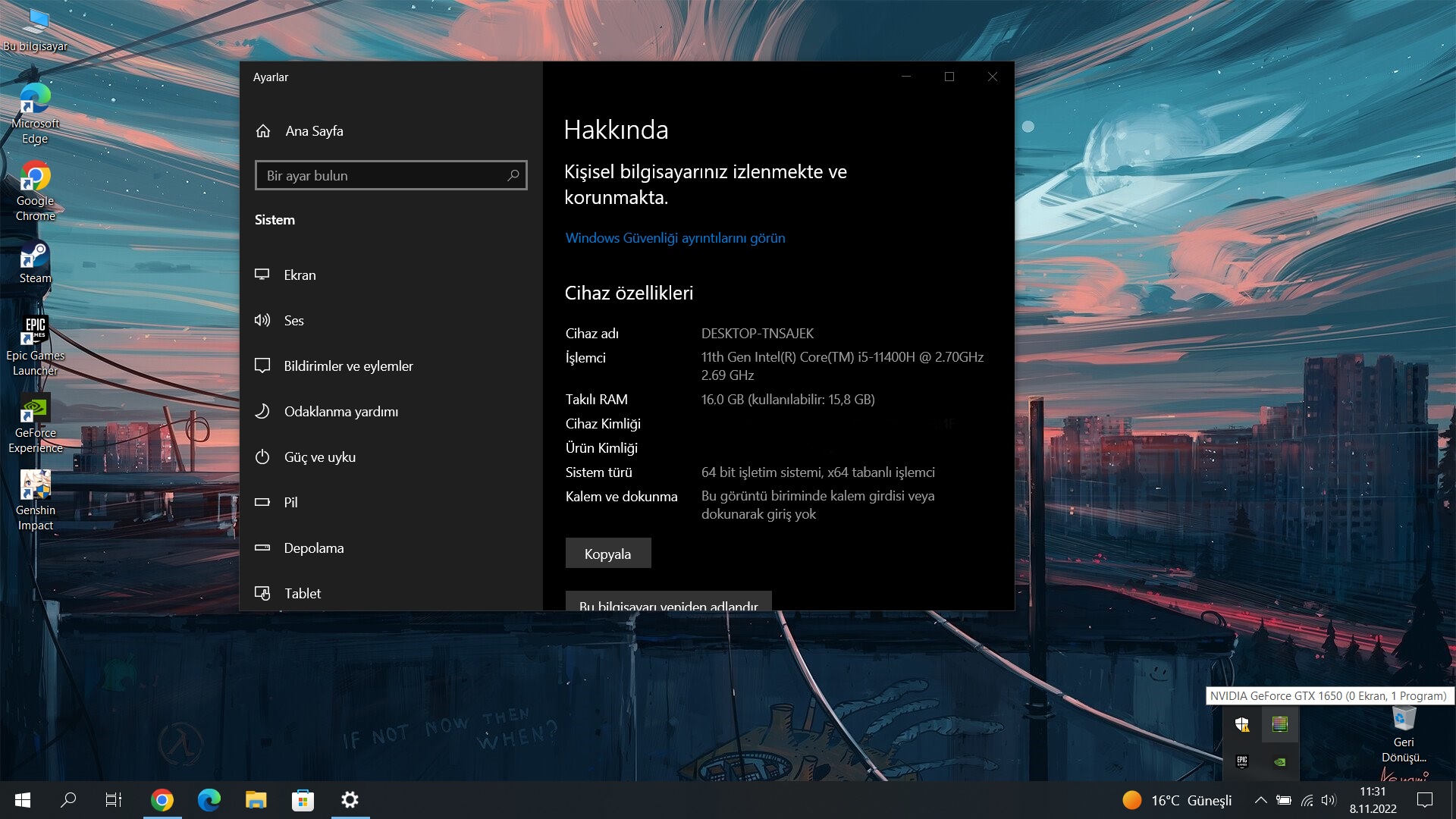Go to the Depolama settings section

click(313, 548)
